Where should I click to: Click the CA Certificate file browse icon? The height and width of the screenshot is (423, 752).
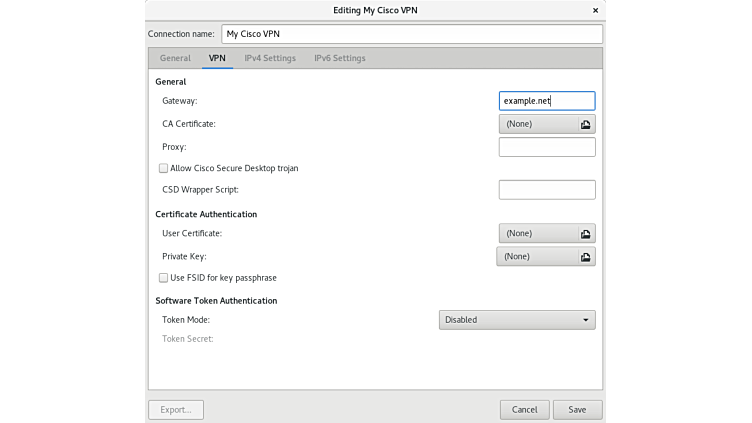point(585,124)
